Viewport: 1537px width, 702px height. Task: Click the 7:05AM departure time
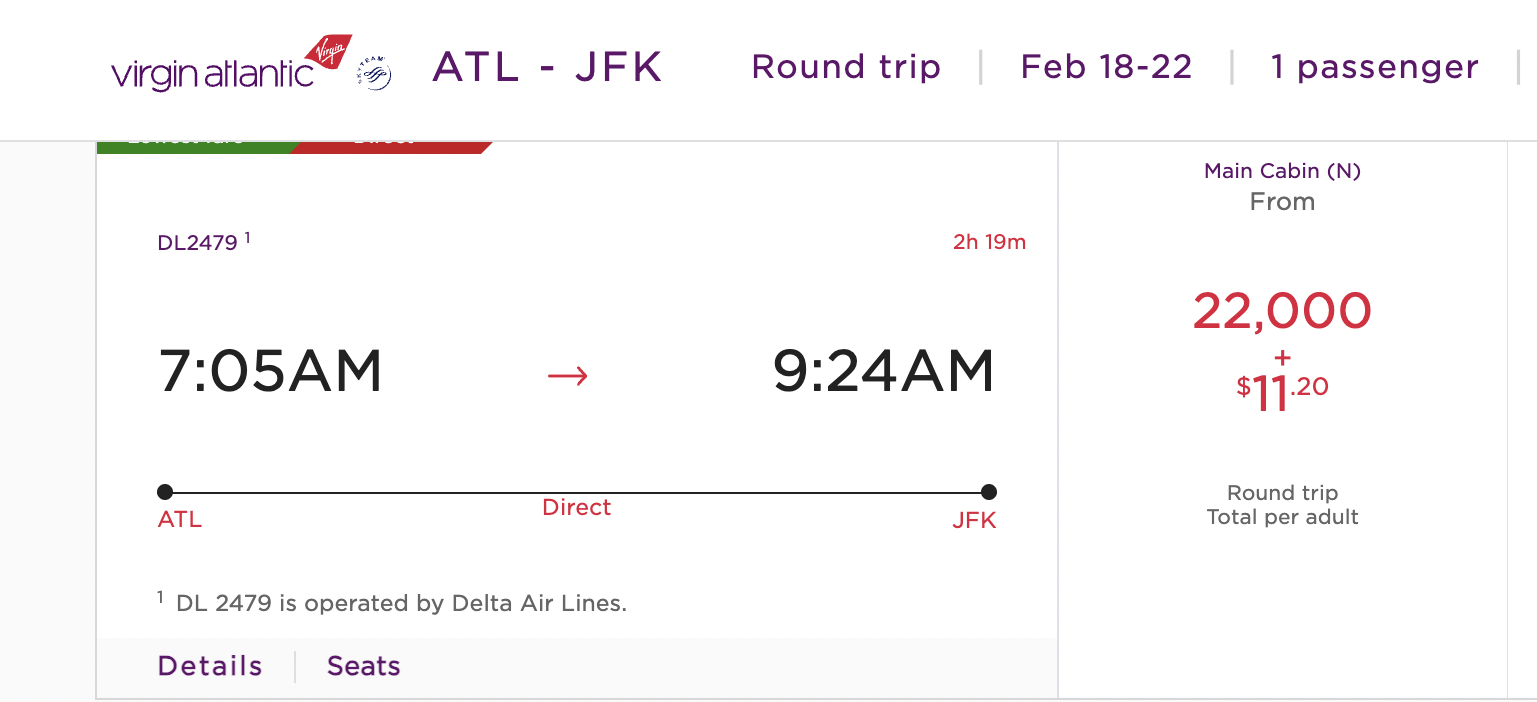click(270, 371)
